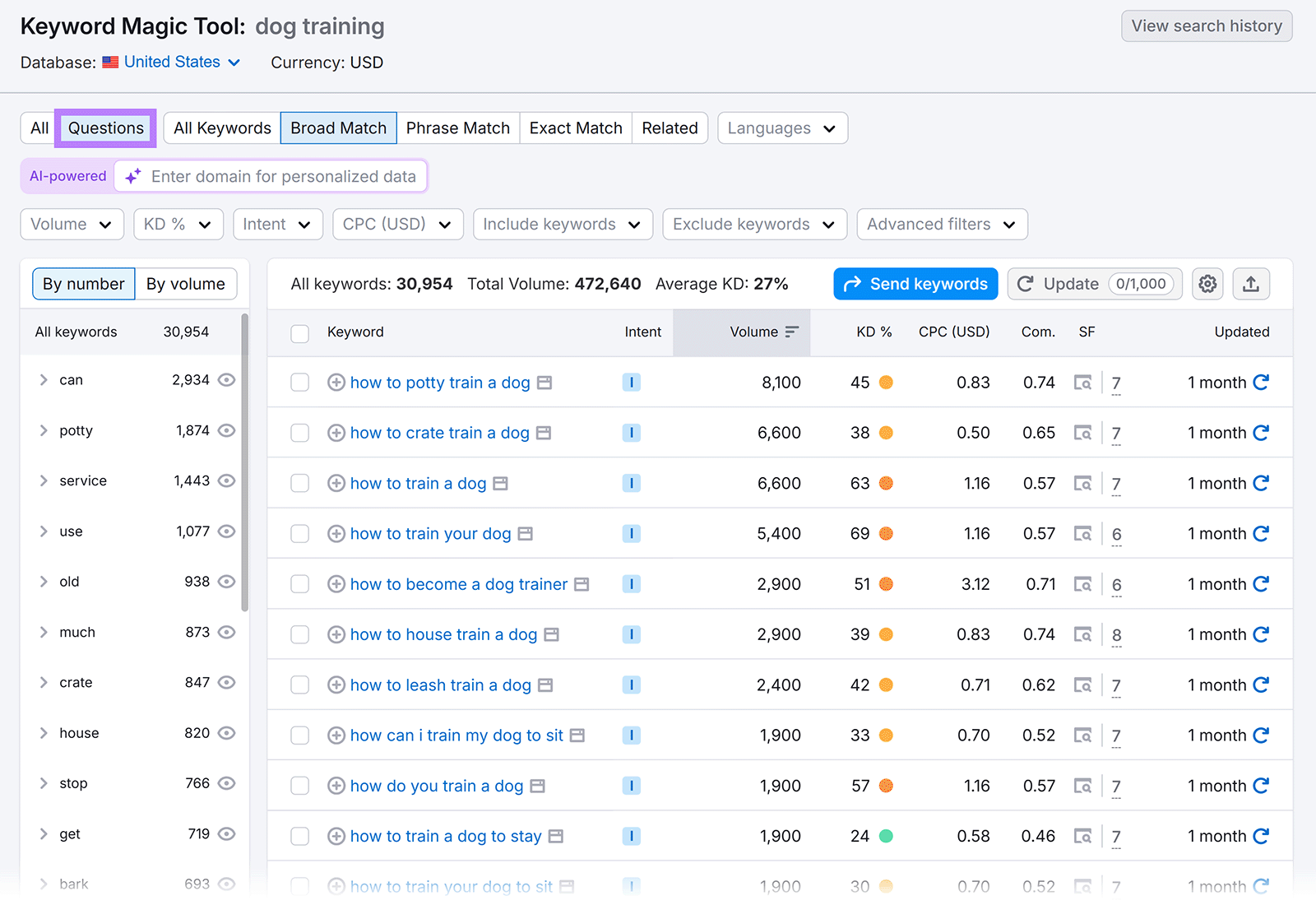This screenshot has height=905, width=1316.
Task: Expand the 'crate' keyword group in the sidebar
Action: pyautogui.click(x=44, y=682)
